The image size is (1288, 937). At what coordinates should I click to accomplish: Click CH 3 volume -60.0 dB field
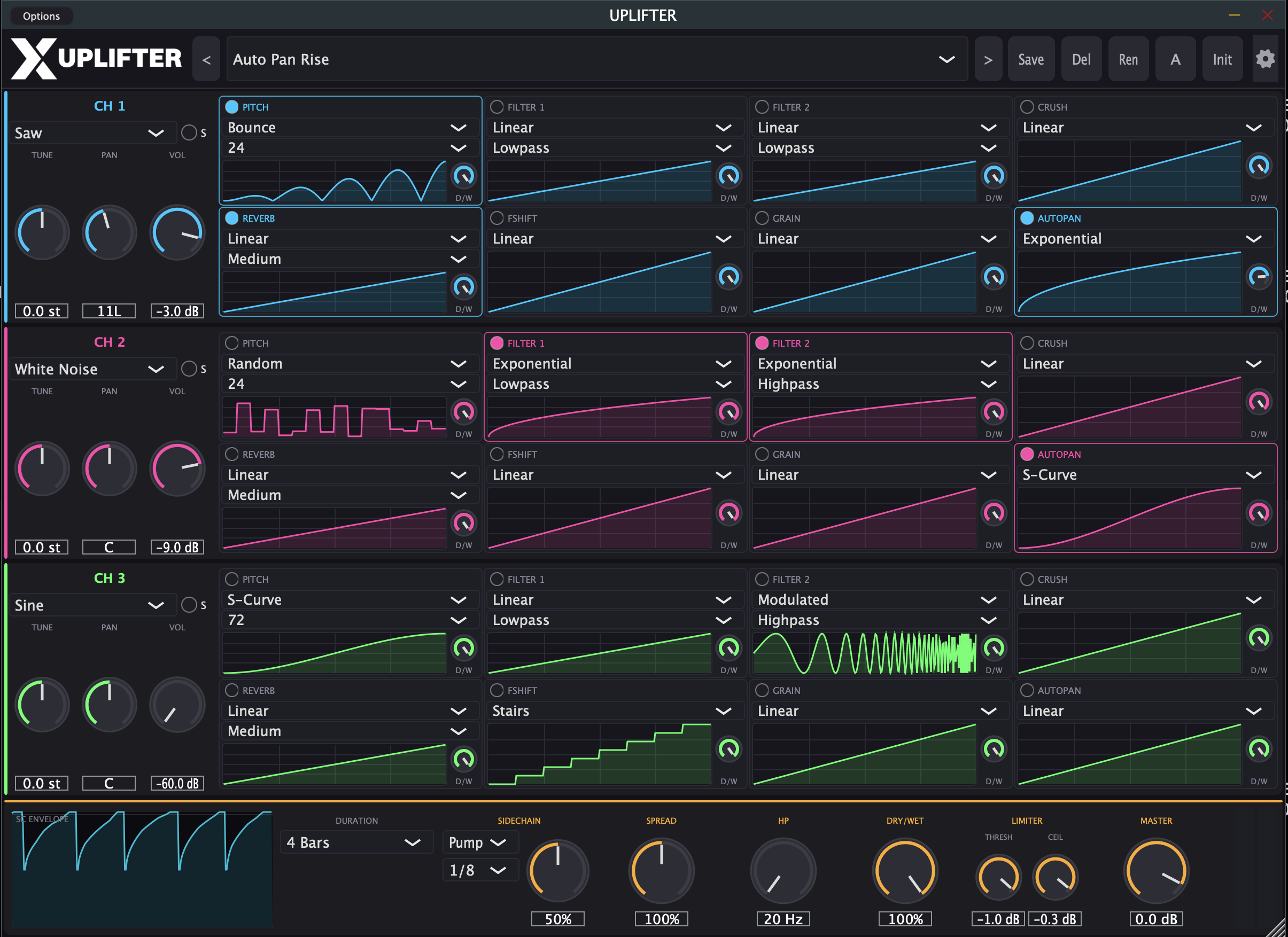pos(177,783)
